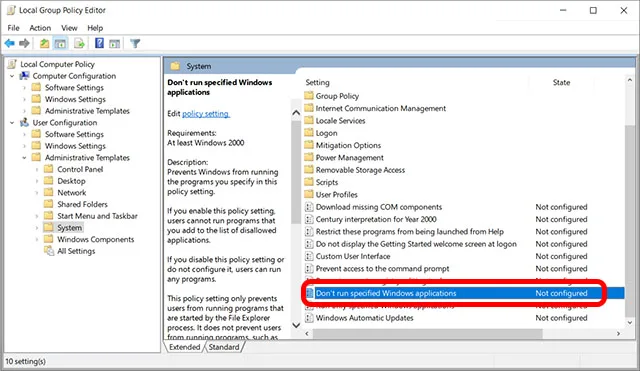The image size is (640, 371).
Task: Click the System folder icon in the header
Action: (x=175, y=66)
